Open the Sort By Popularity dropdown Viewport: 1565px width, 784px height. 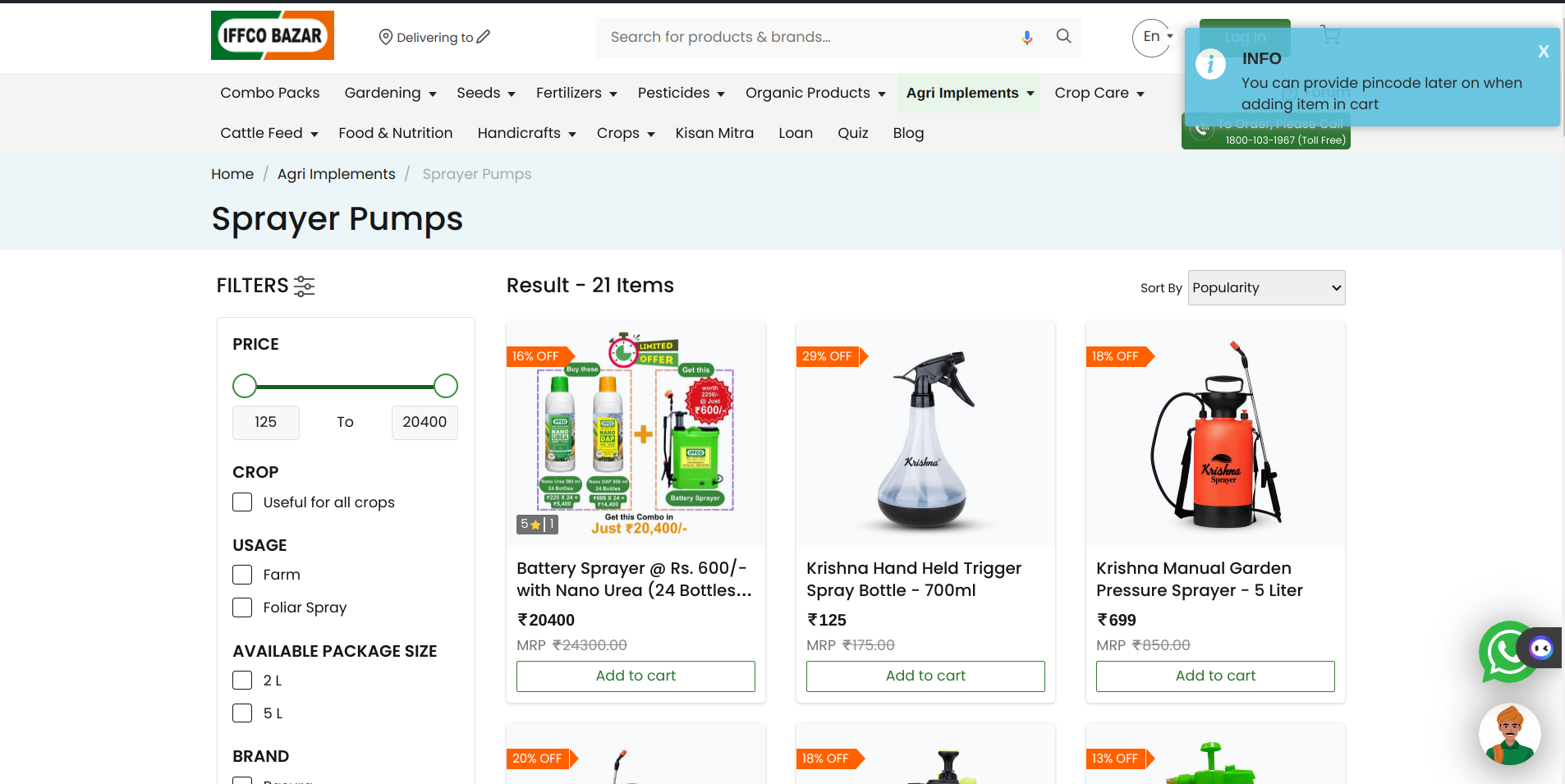[x=1266, y=287]
